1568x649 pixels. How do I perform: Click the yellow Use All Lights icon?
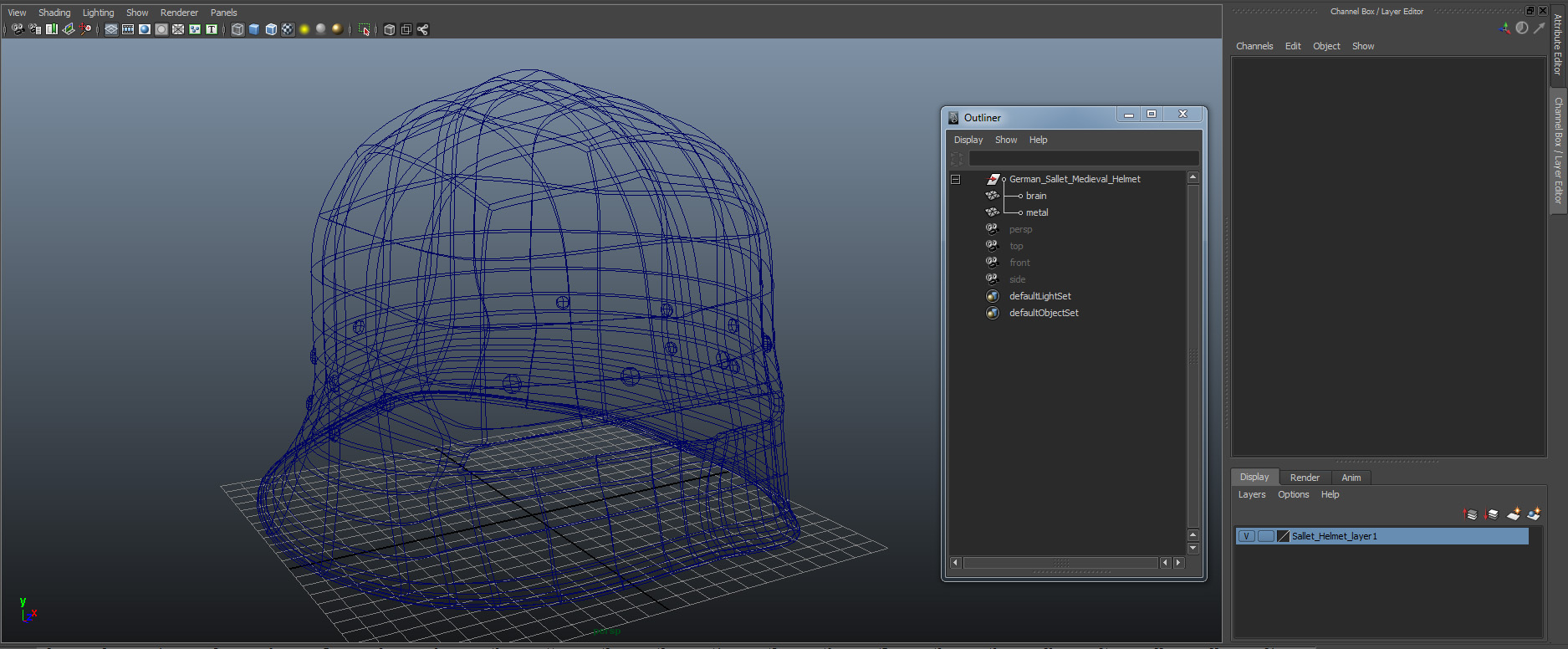[x=304, y=29]
